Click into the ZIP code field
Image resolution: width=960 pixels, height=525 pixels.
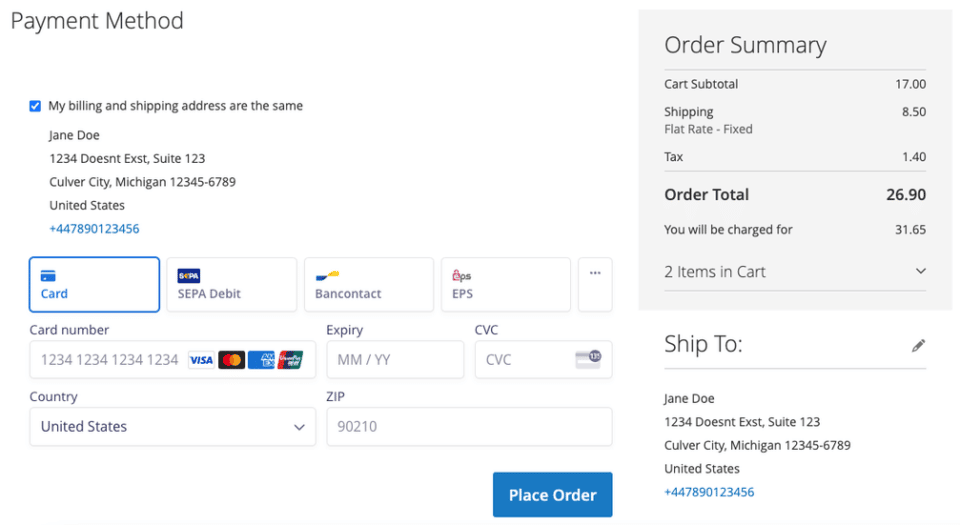(x=469, y=426)
